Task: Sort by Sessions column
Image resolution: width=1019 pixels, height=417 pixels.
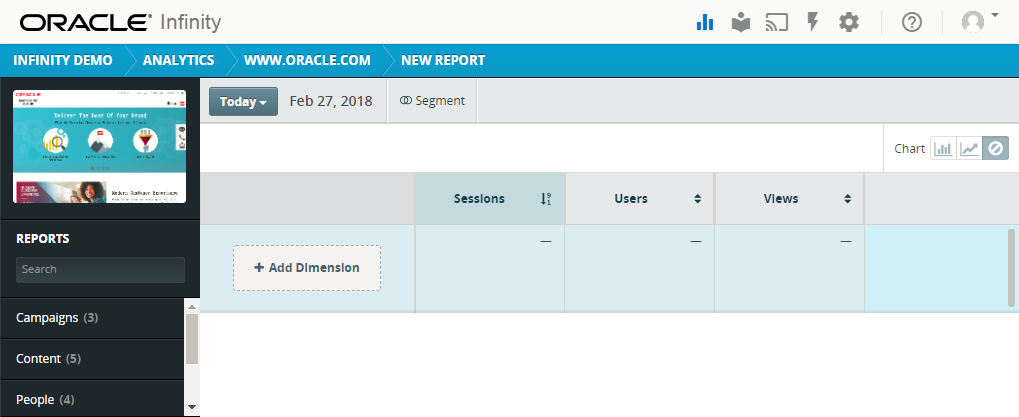Action: [546, 199]
